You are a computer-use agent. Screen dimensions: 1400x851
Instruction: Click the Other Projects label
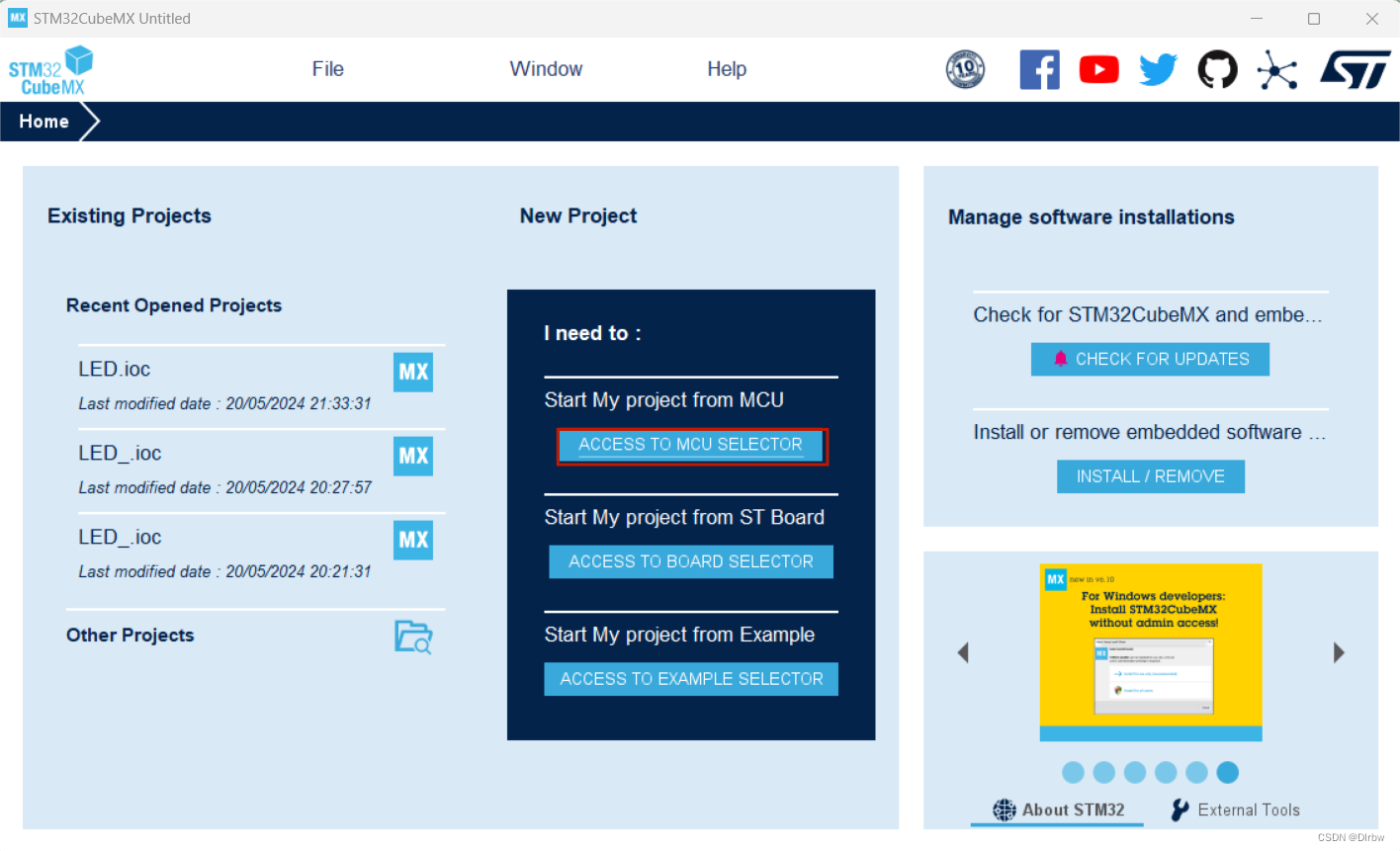pyautogui.click(x=131, y=636)
